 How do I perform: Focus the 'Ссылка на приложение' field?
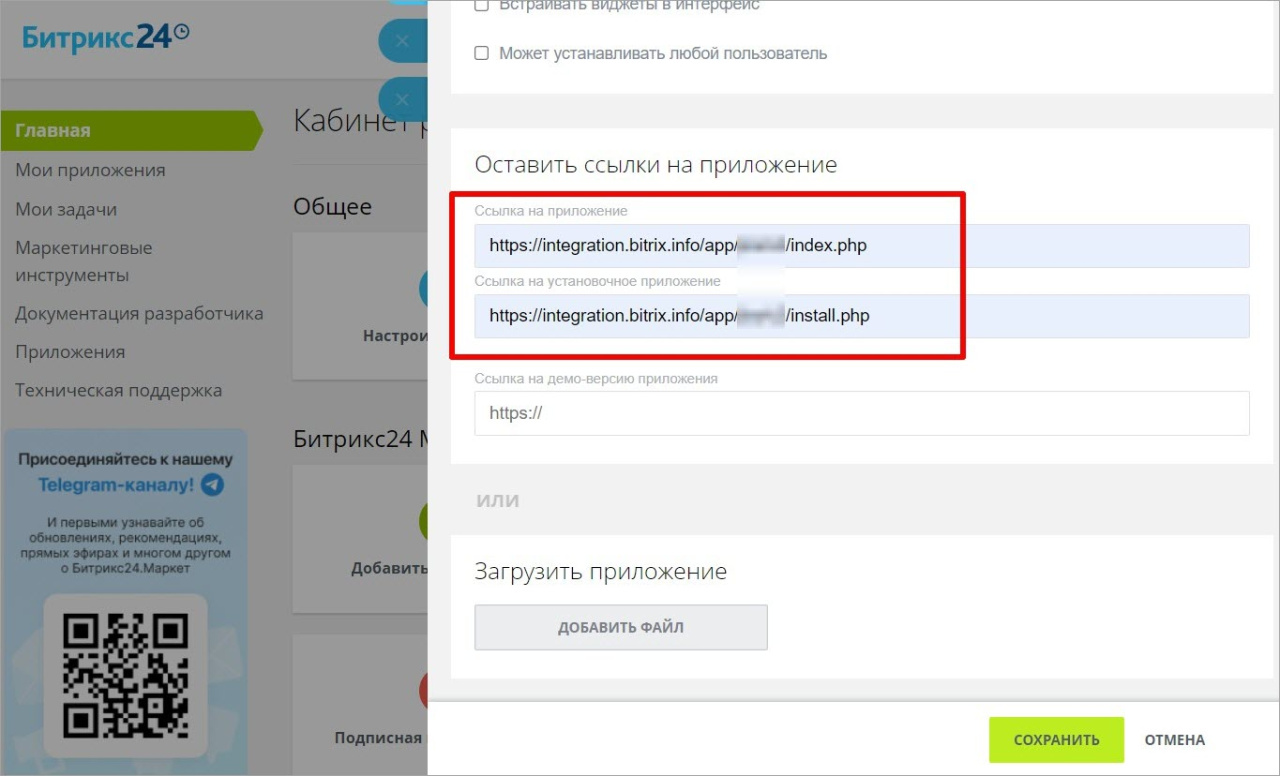pos(862,245)
